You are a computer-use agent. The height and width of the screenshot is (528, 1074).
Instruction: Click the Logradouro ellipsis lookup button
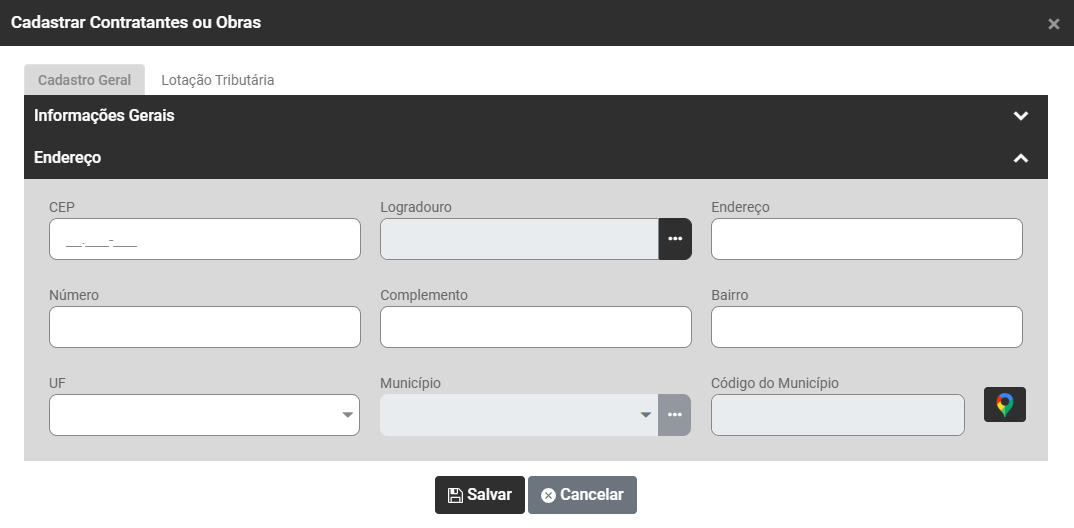[675, 239]
